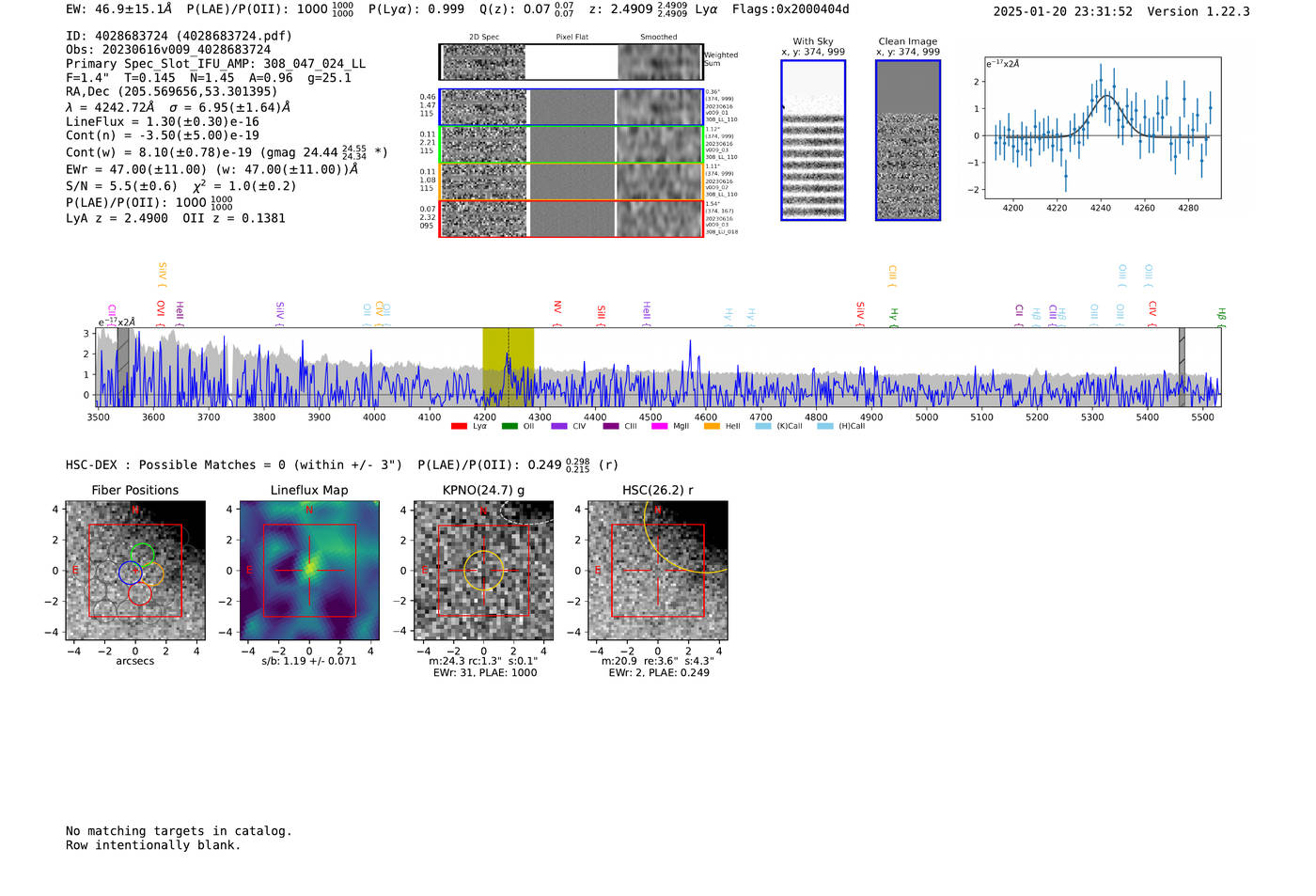Click 'No matching targets in catalog.' text

coord(179,831)
